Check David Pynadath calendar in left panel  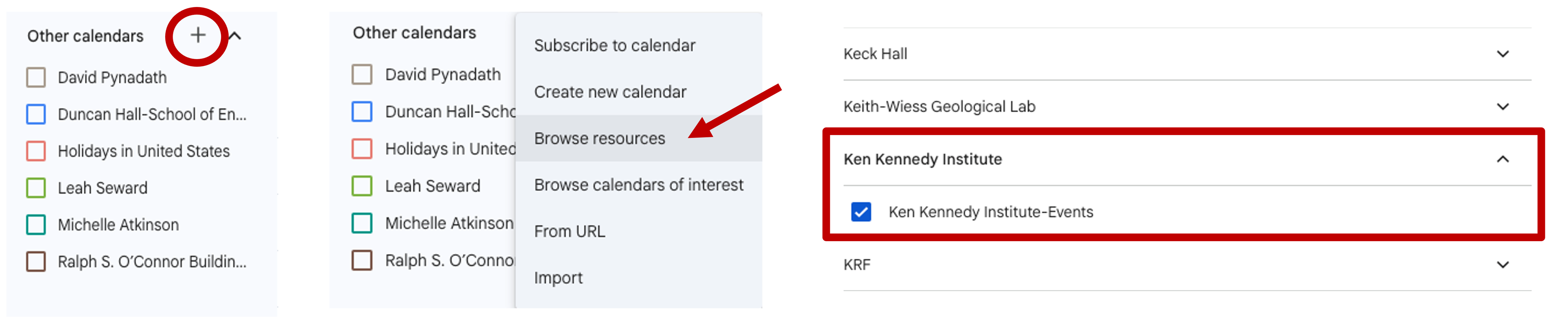pyautogui.click(x=36, y=77)
